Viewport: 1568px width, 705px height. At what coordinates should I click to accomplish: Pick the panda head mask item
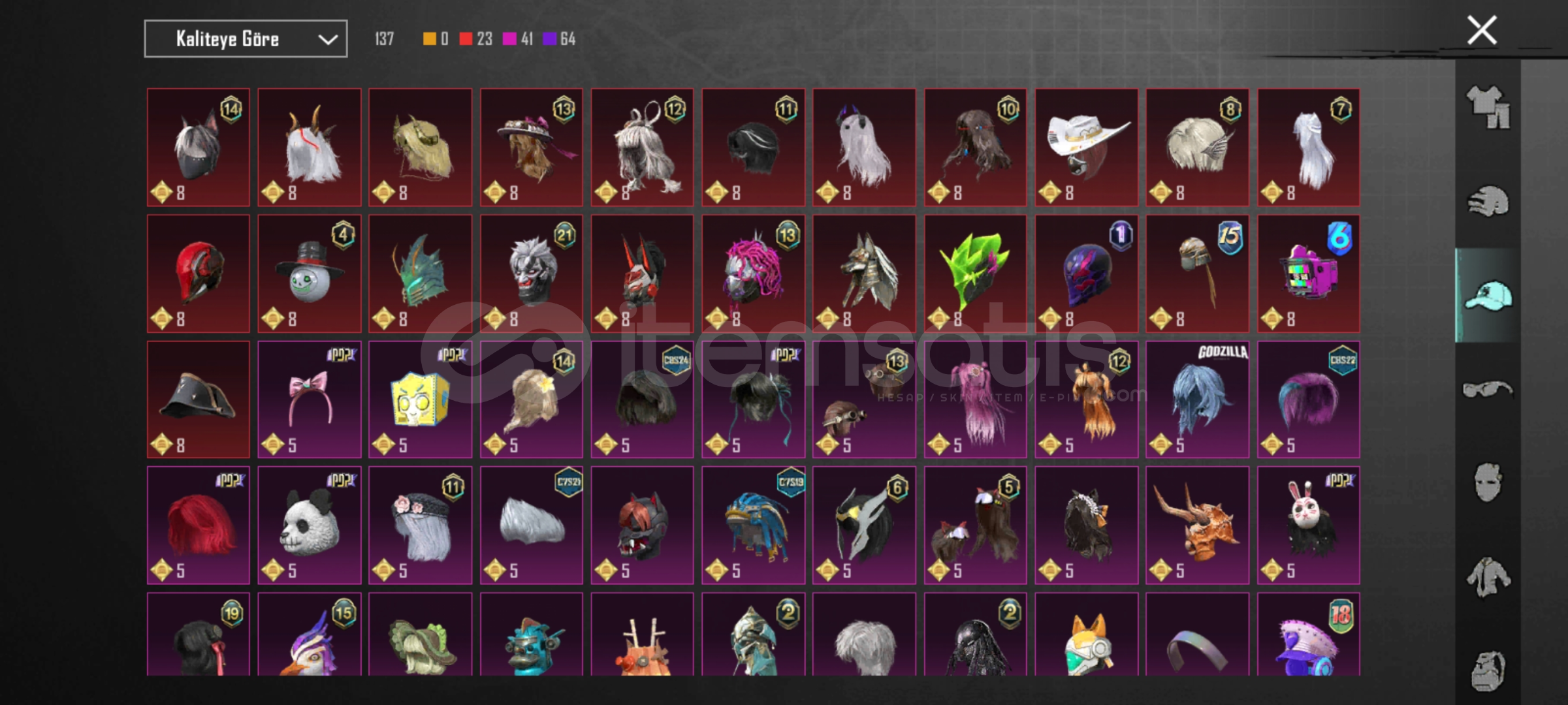[x=310, y=525]
